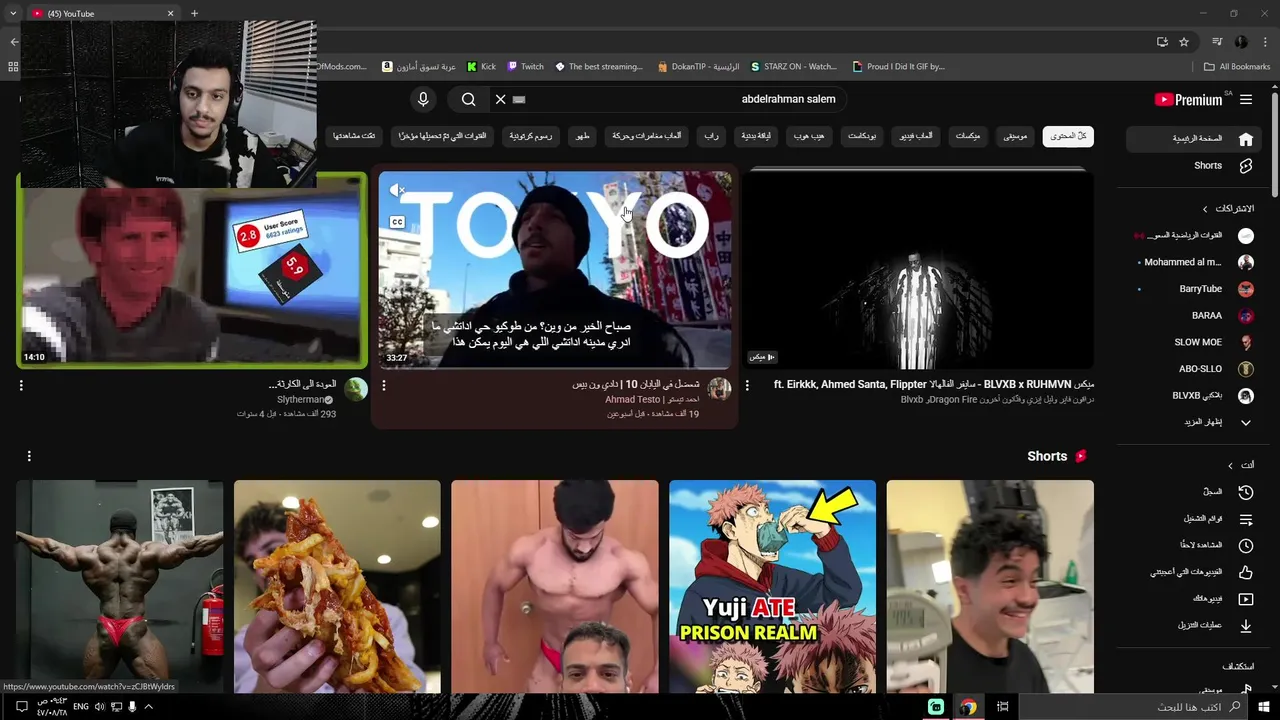Open the loaded fries pizza short
The height and width of the screenshot is (720, 1280).
337,586
